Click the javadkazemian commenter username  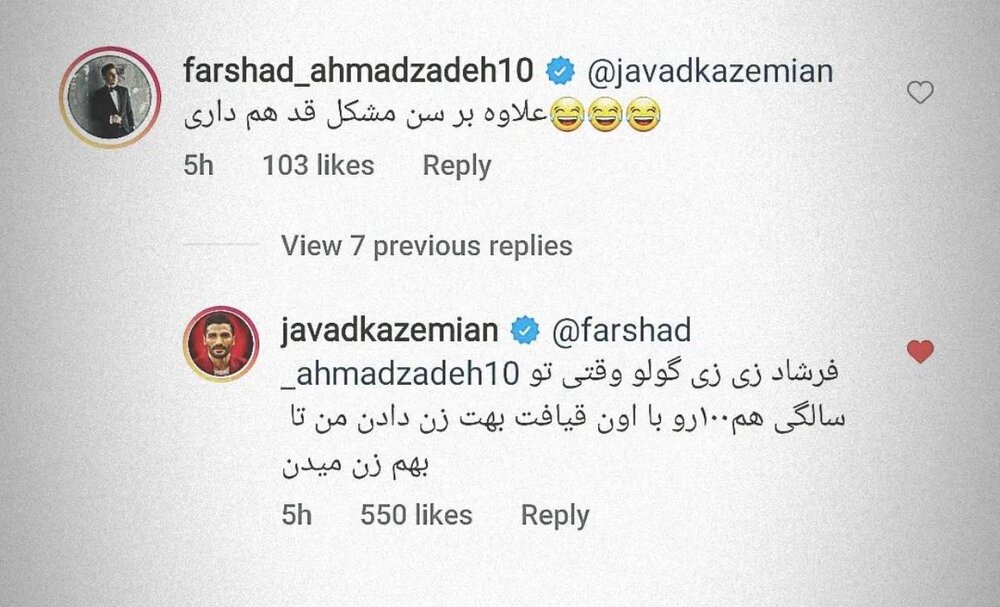(x=389, y=330)
